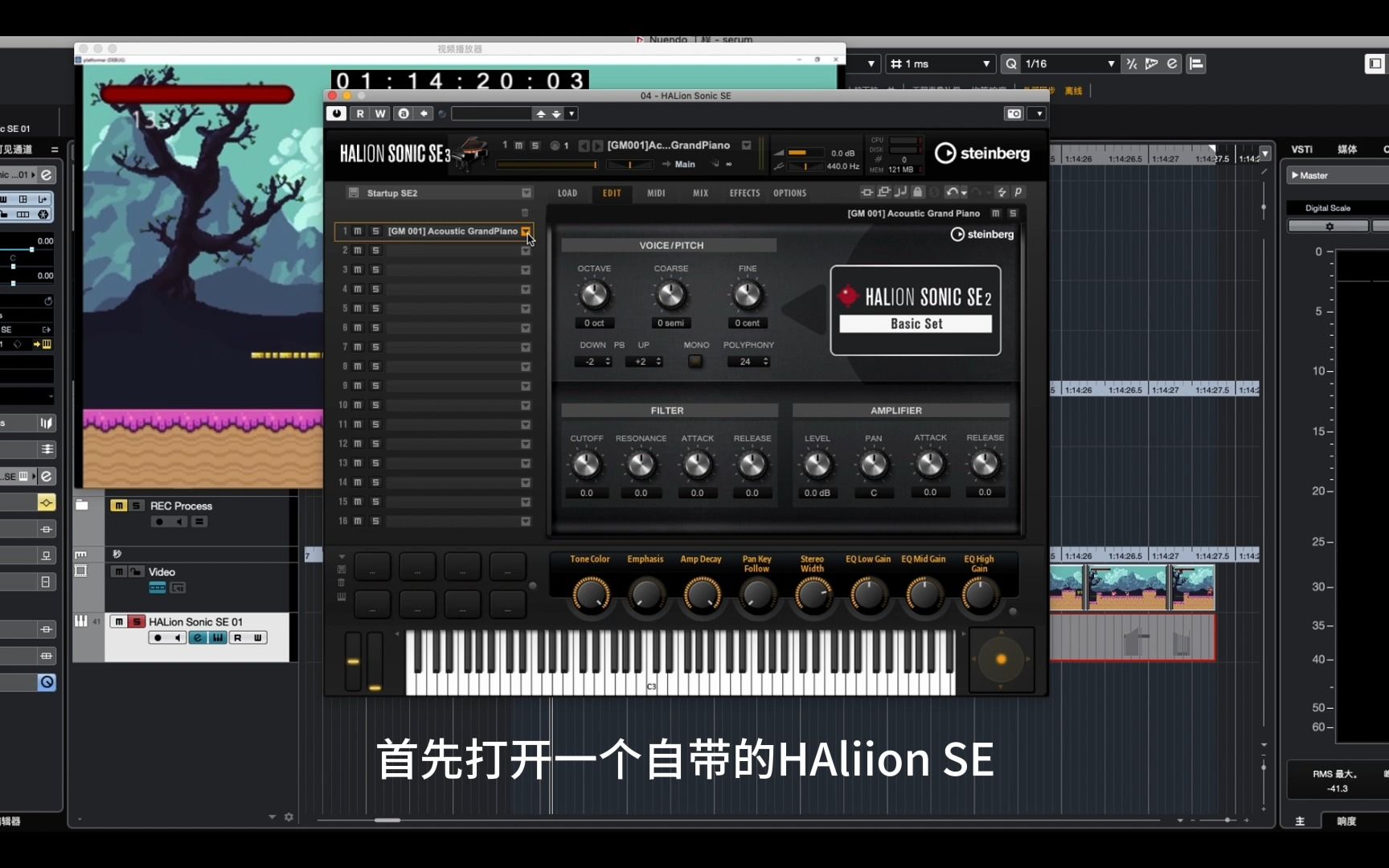Open plugin window functions dropdown next to camera
This screenshot has width=1389, height=868.
coord(1039,113)
